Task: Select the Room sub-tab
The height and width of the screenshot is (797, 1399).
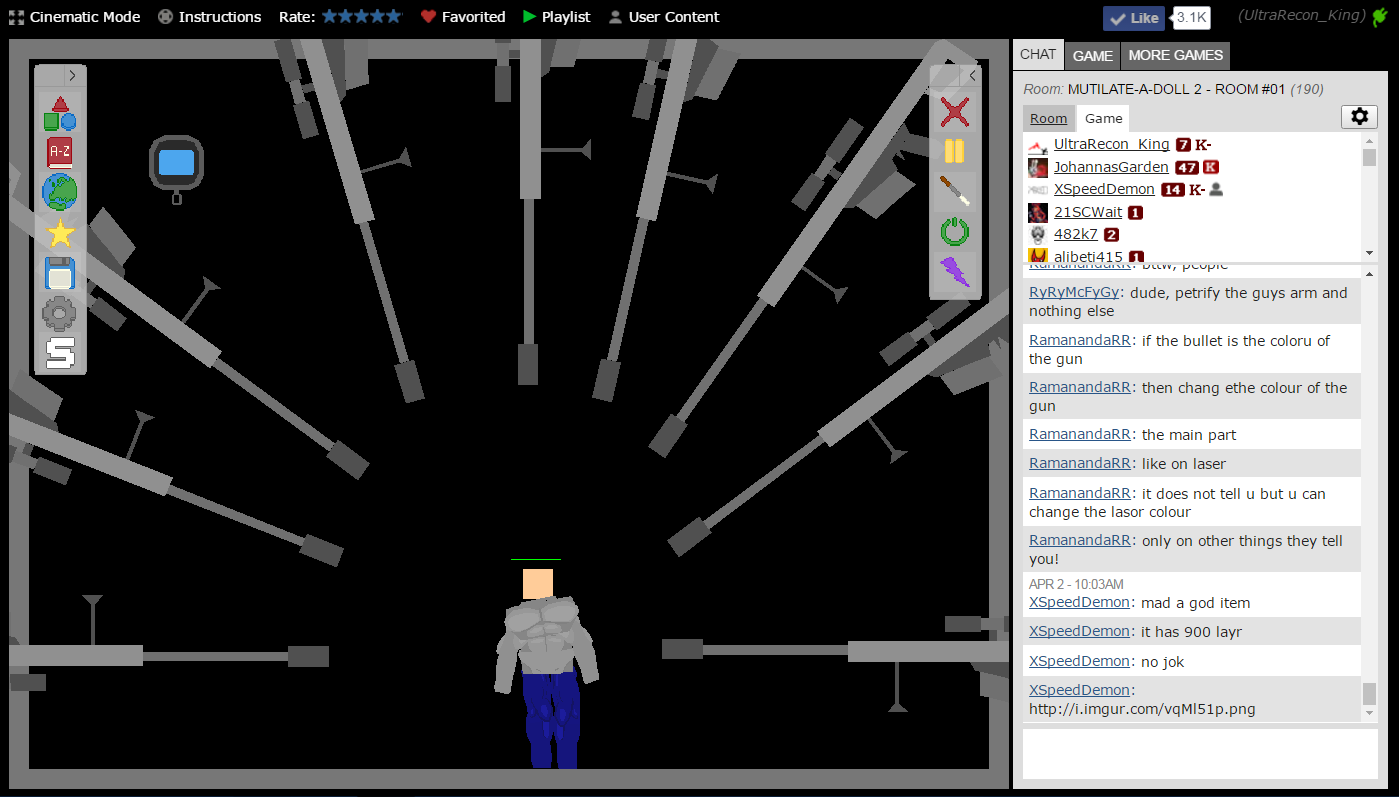Action: [x=1049, y=118]
